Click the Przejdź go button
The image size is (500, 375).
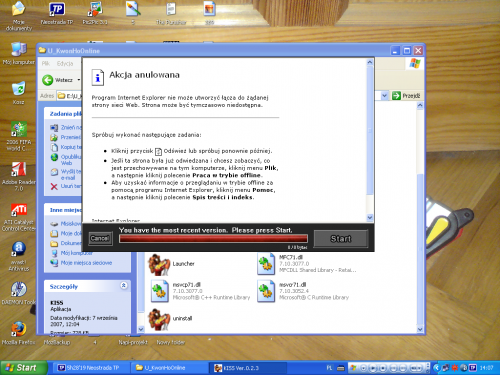[x=406, y=96]
